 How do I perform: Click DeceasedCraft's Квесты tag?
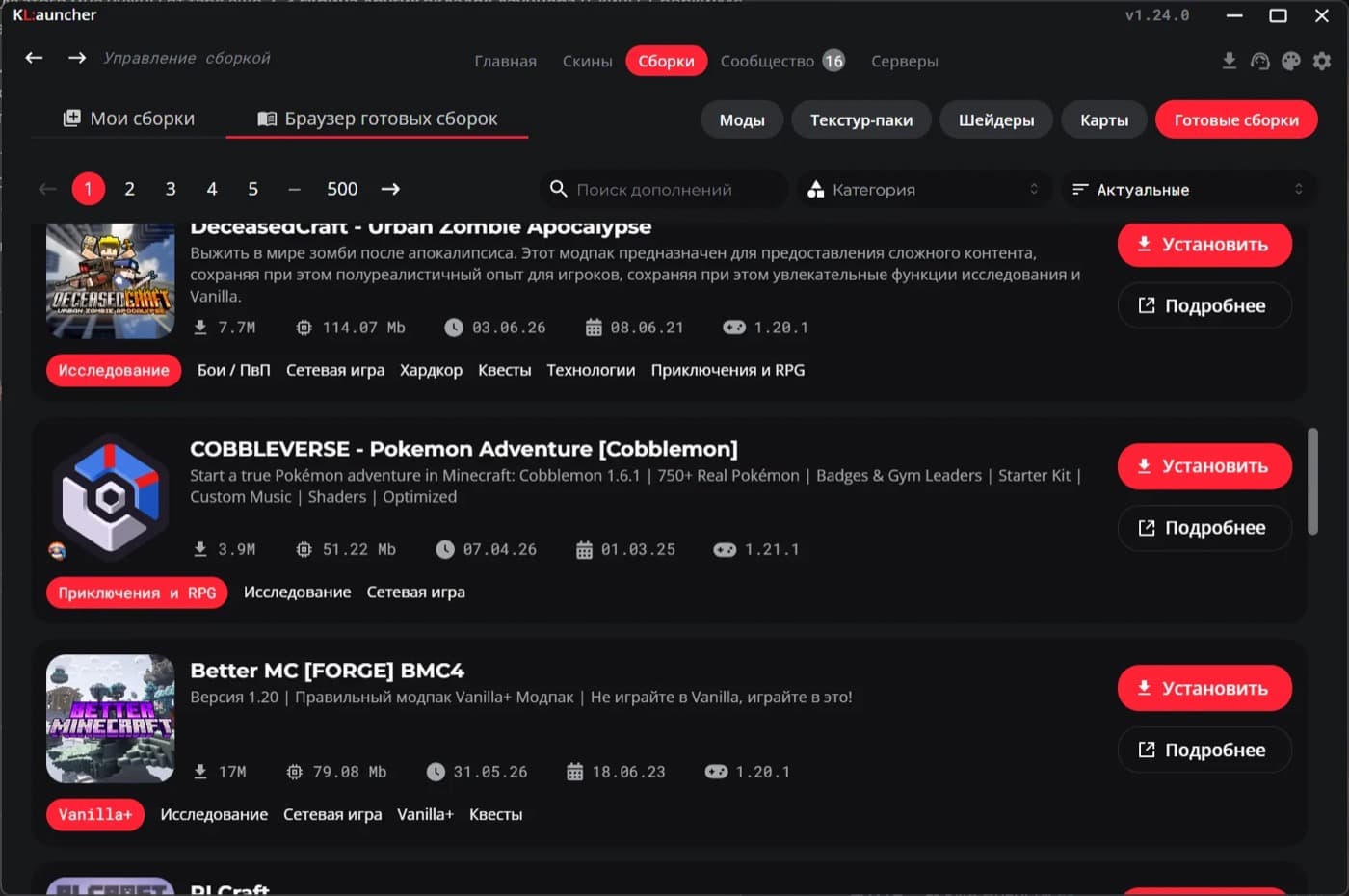[505, 370]
